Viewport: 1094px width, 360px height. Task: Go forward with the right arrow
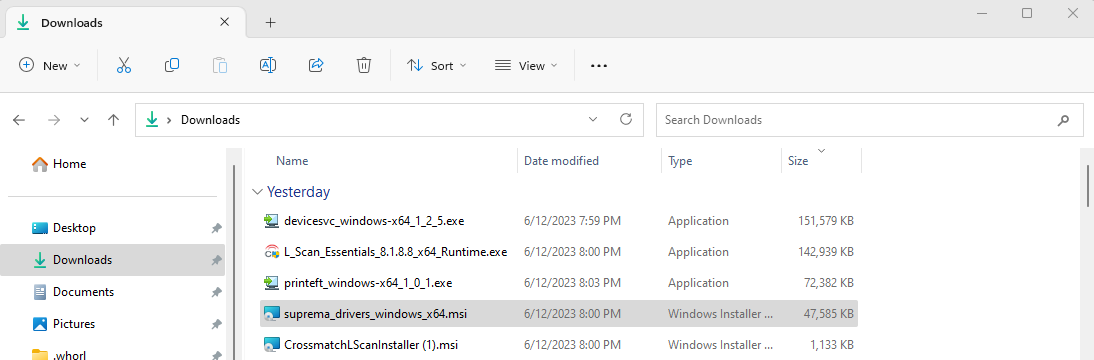(54, 120)
